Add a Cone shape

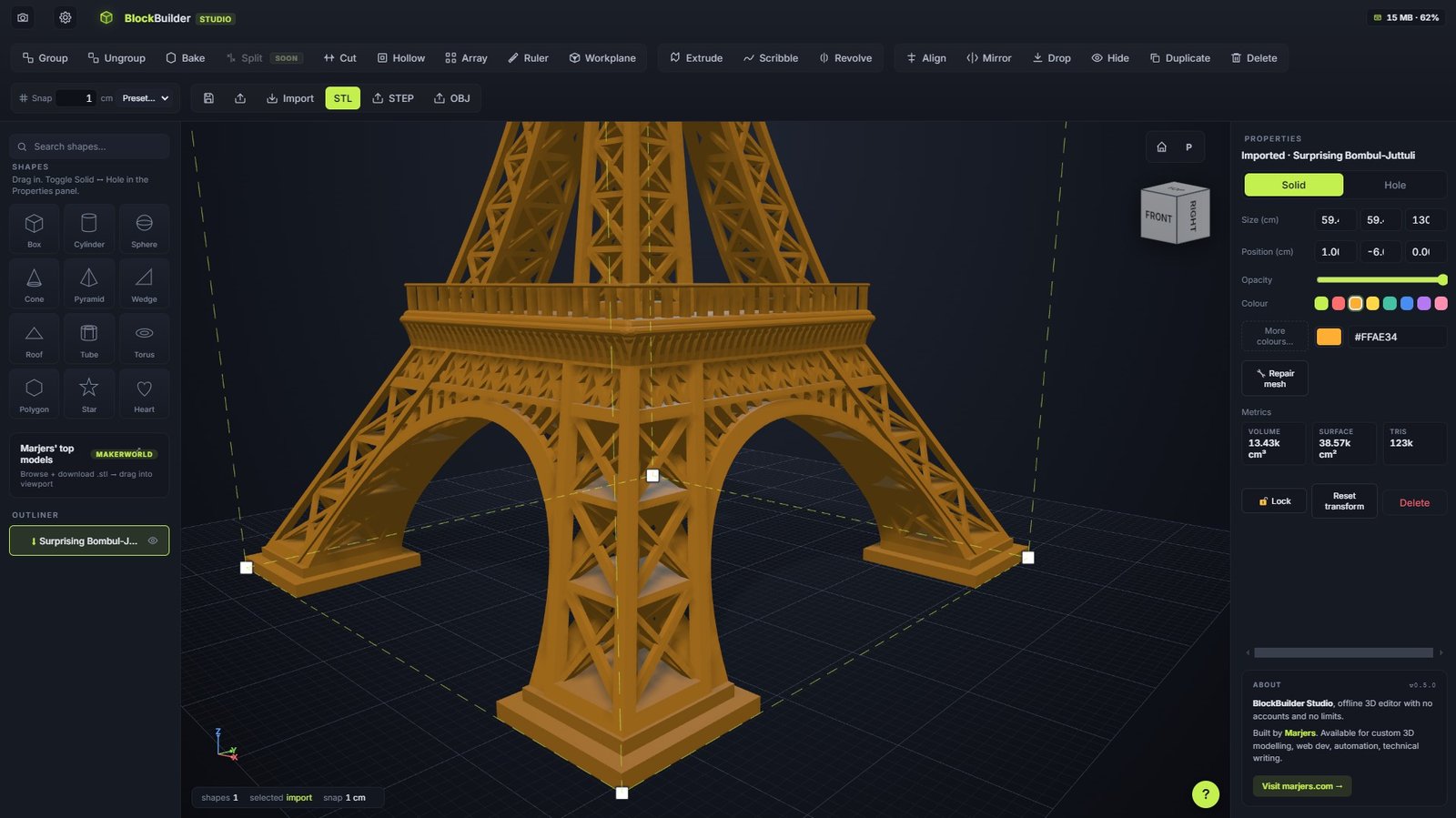click(34, 283)
